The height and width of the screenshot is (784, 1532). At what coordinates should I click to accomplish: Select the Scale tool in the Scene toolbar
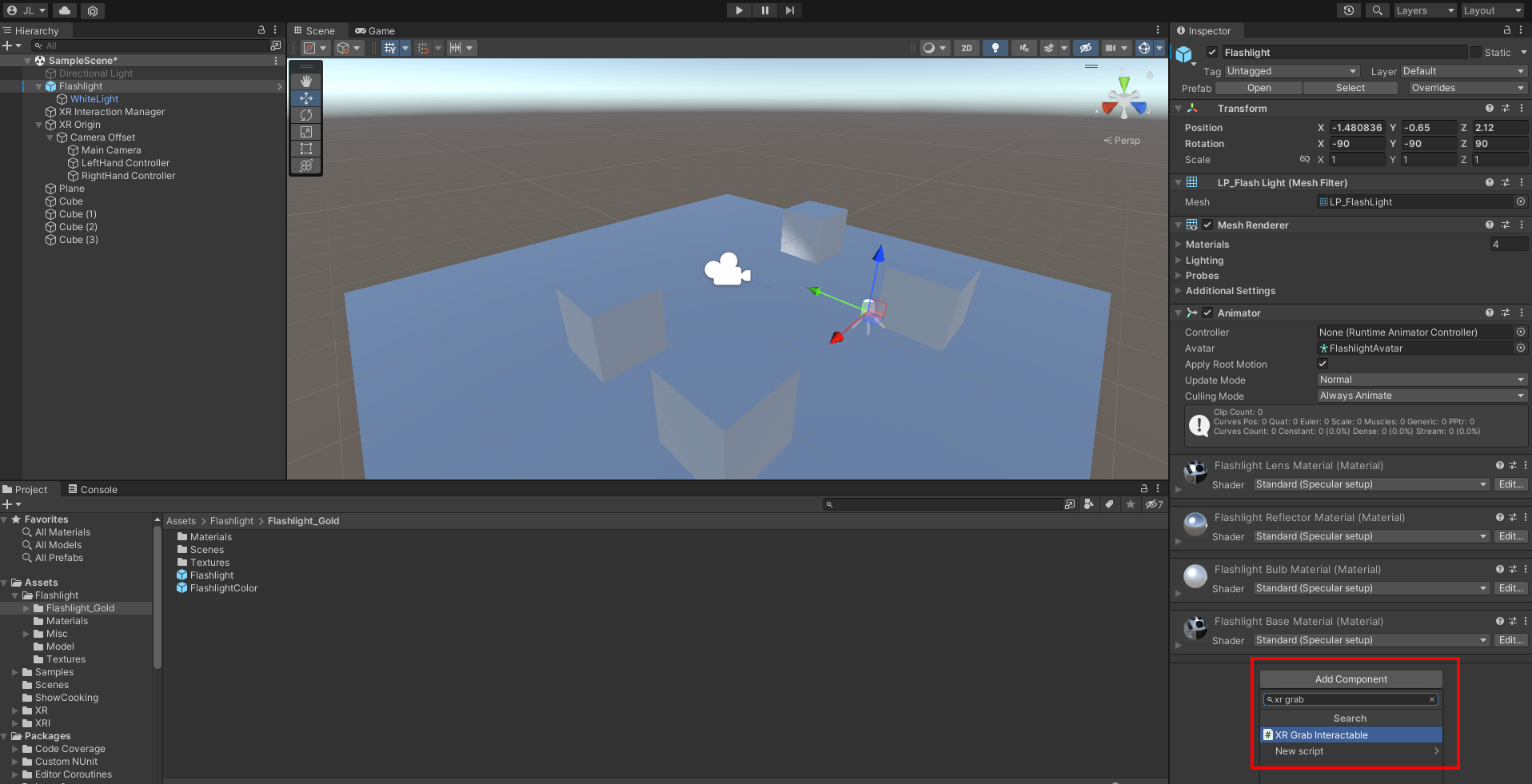click(306, 132)
